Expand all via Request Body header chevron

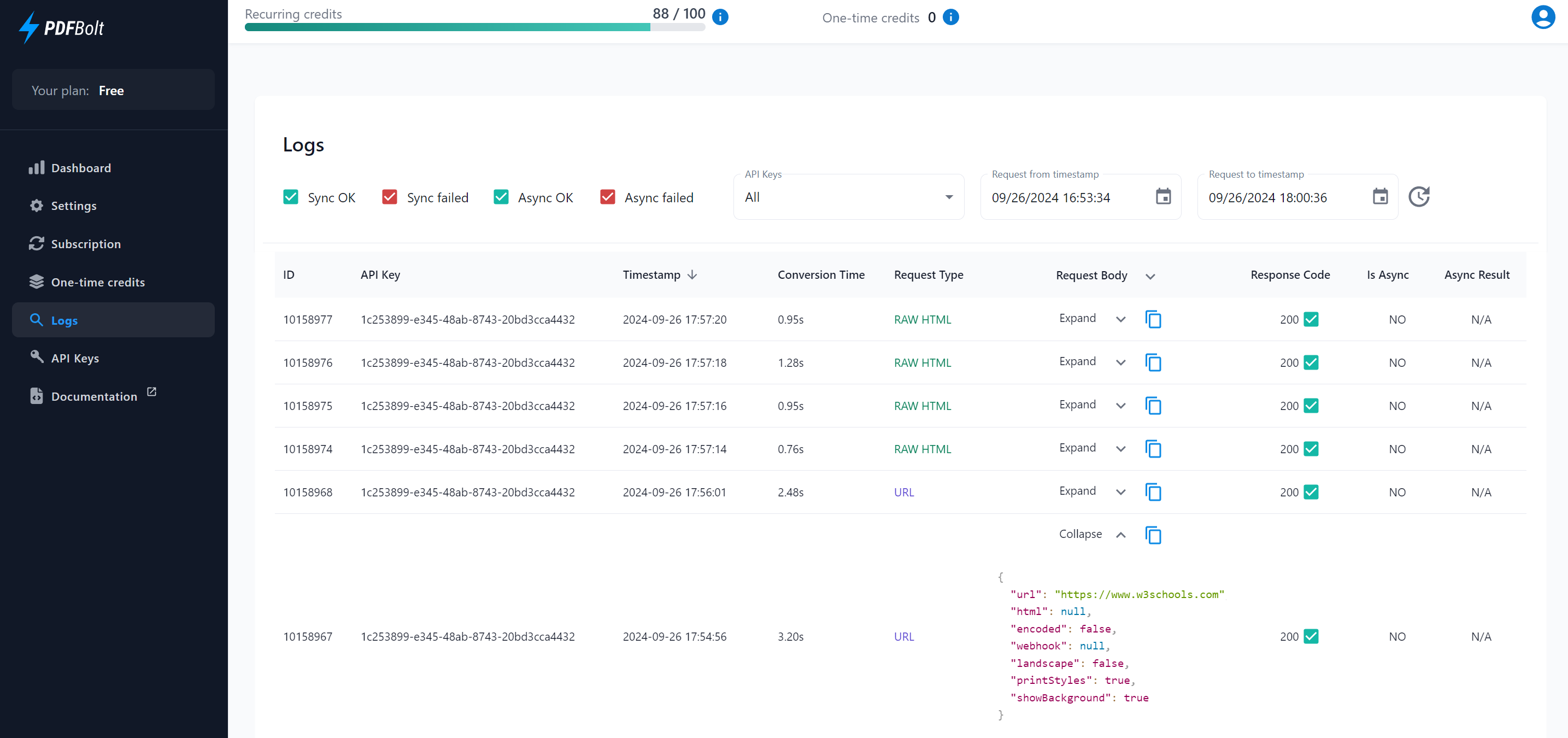pyautogui.click(x=1150, y=277)
